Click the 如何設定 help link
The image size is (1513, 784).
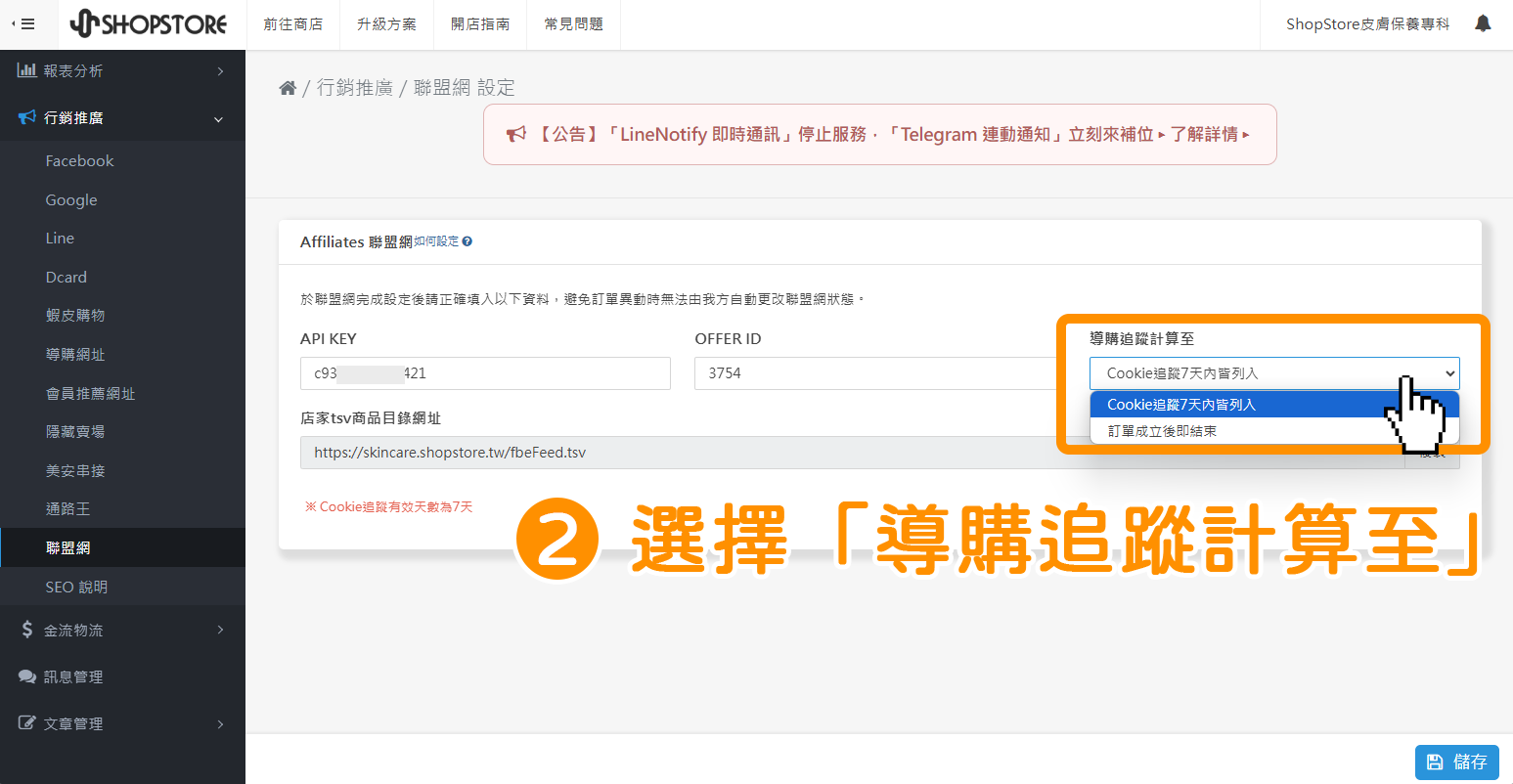point(436,241)
